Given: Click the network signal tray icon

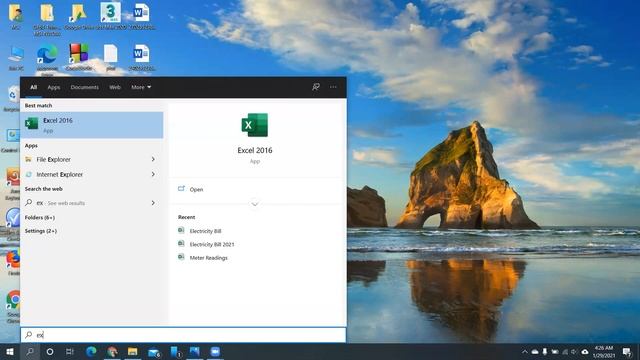Looking at the screenshot, I should point(565,351).
